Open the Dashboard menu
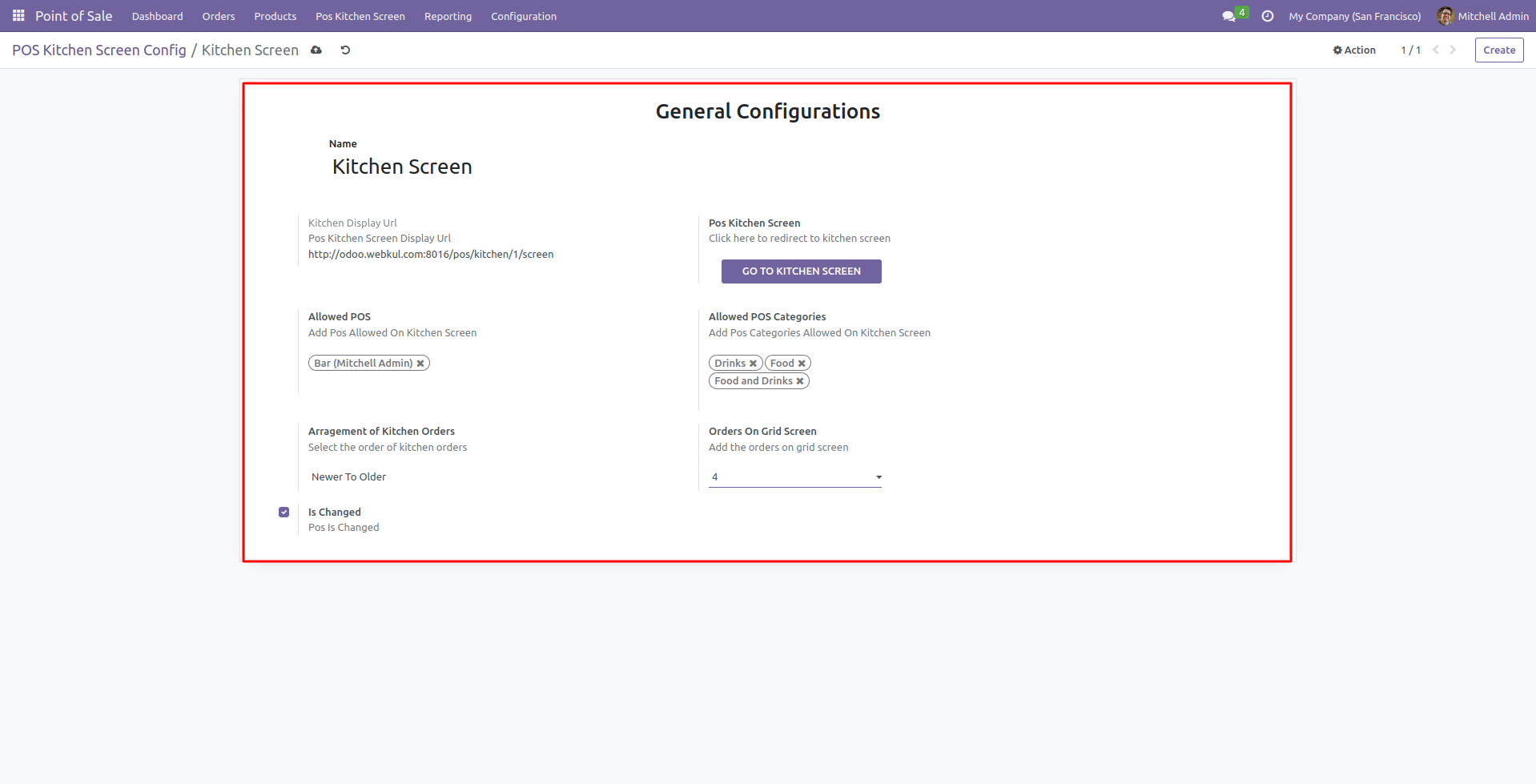The height and width of the screenshot is (784, 1536). pyautogui.click(x=157, y=16)
